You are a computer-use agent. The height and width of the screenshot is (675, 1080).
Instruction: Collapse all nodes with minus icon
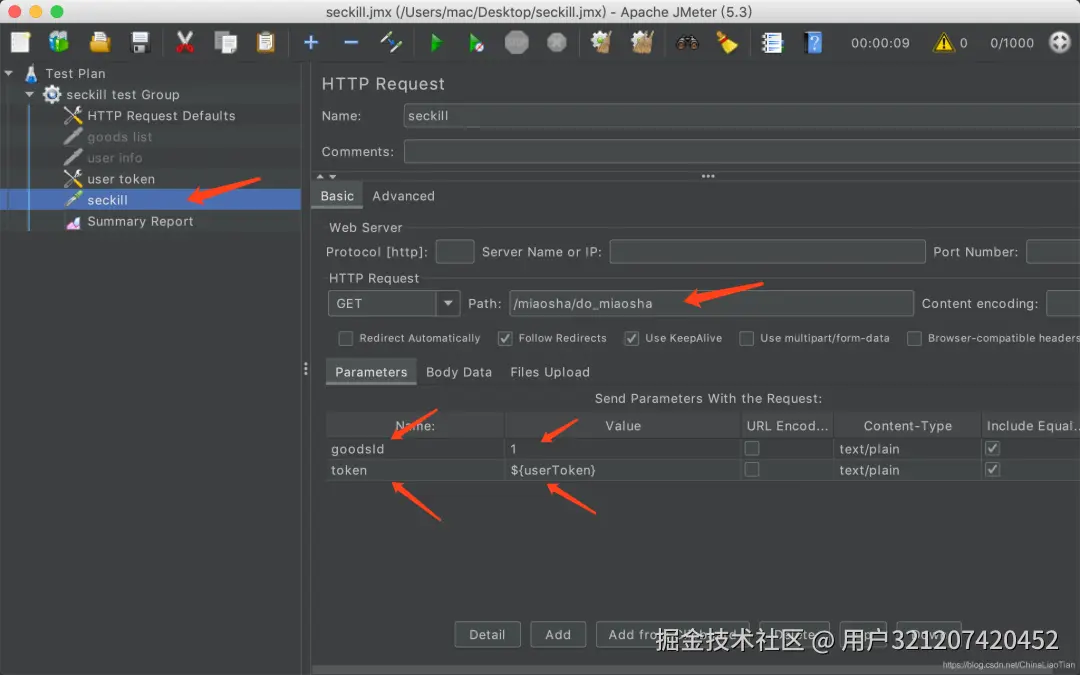coord(351,43)
